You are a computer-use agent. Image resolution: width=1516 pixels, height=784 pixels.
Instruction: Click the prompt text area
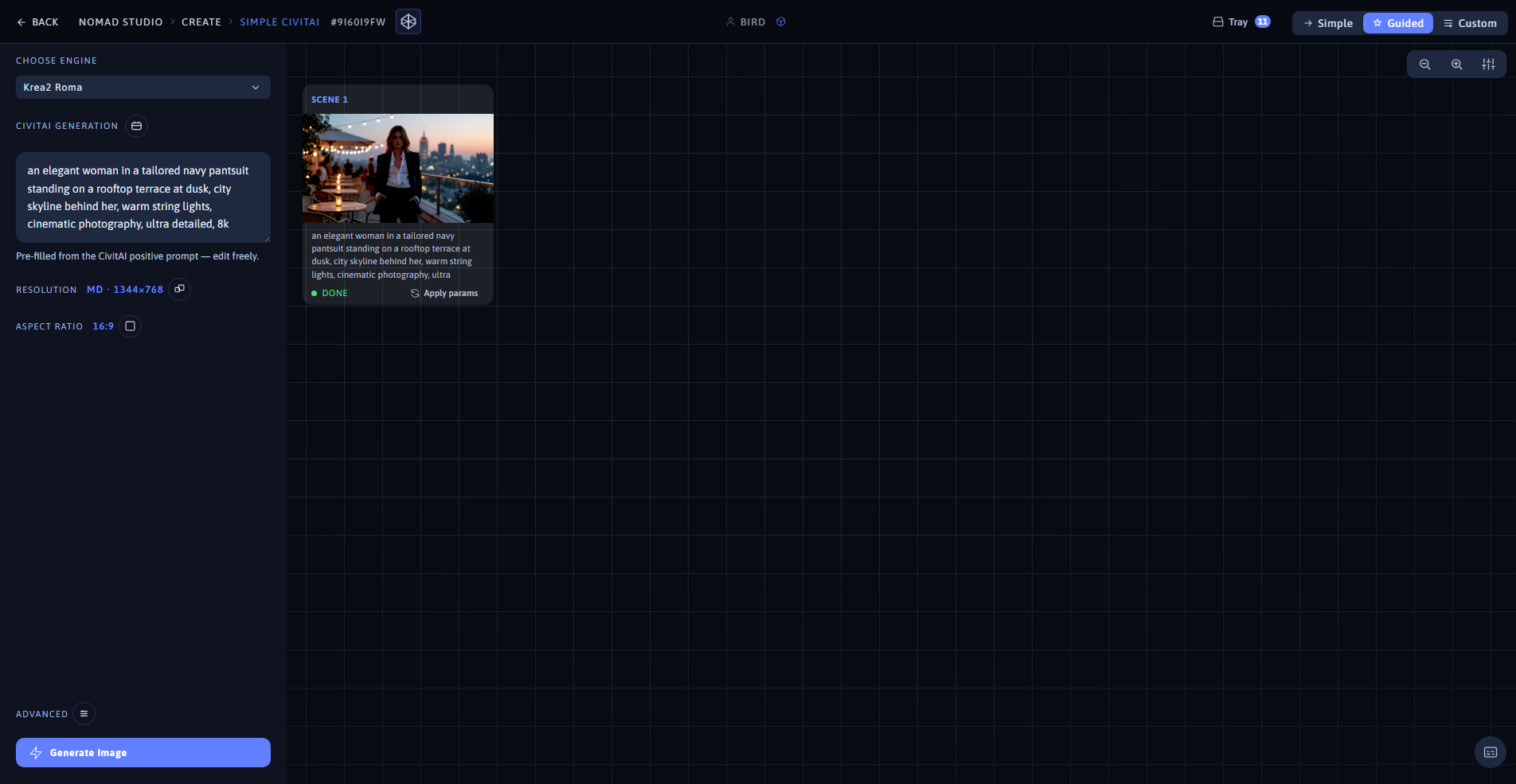pos(143,197)
